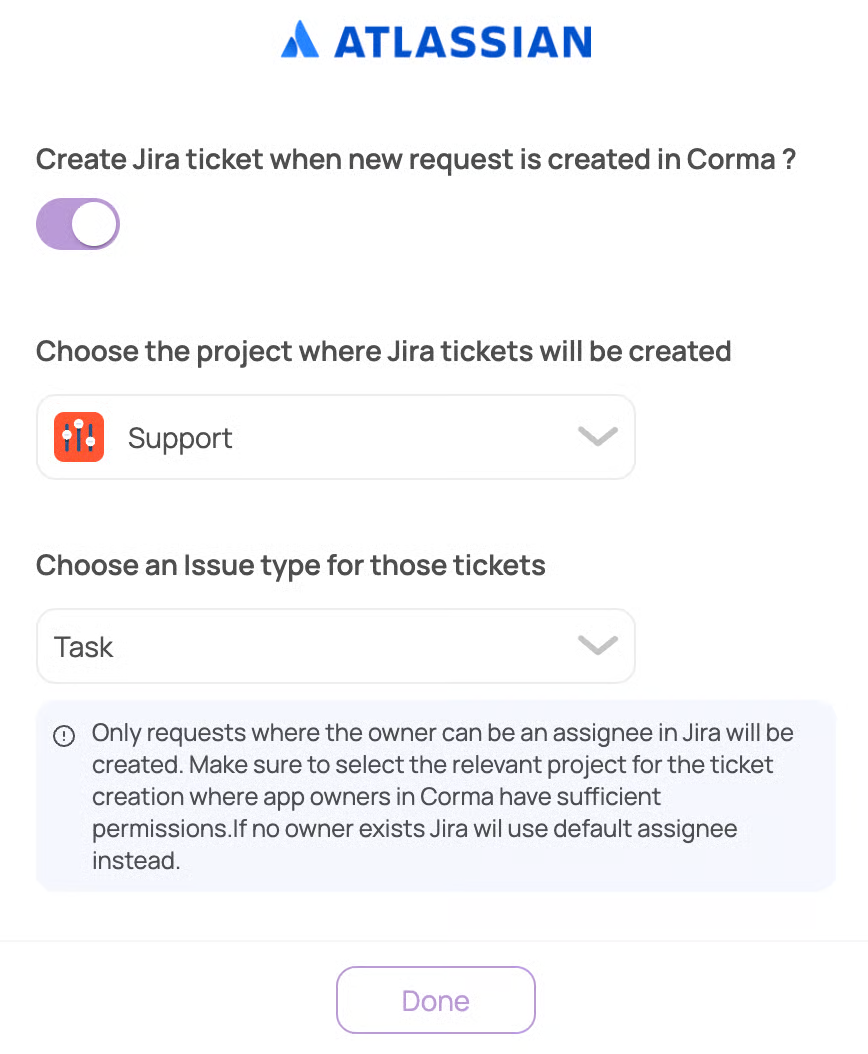Click the ATLASSIAN wordmark text
Image resolution: width=868 pixels, height=1054 pixels.
[x=463, y=41]
